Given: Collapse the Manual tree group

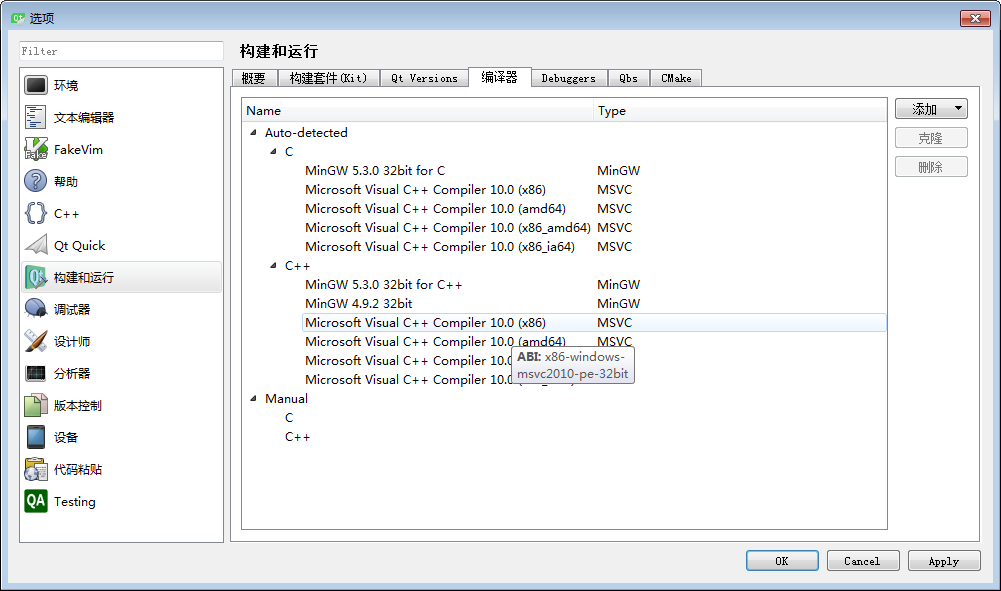Looking at the screenshot, I should click(253, 399).
